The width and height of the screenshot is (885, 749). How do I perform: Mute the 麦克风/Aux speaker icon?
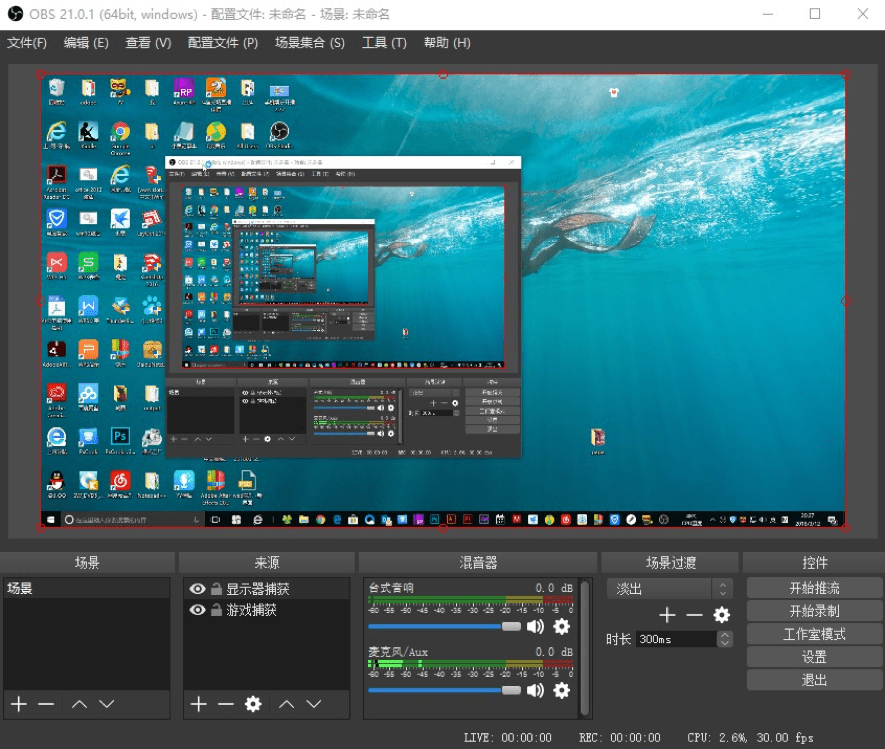coord(535,690)
